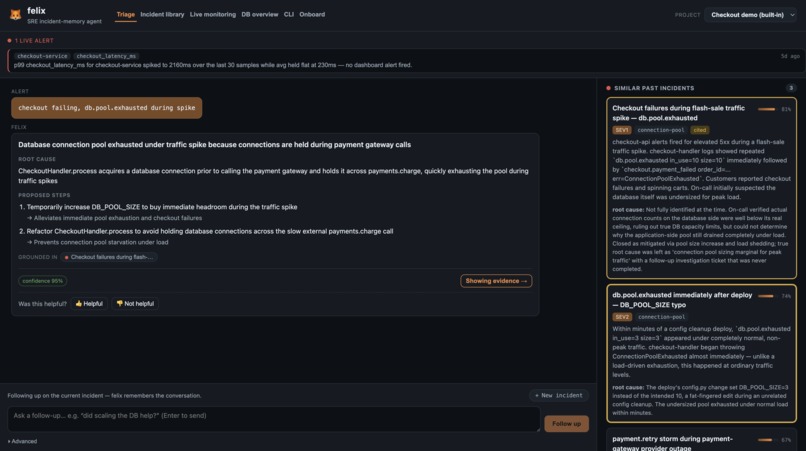Click the 67% similarity bar
Image resolution: width=806 pixels, height=451 pixels.
[765, 440]
